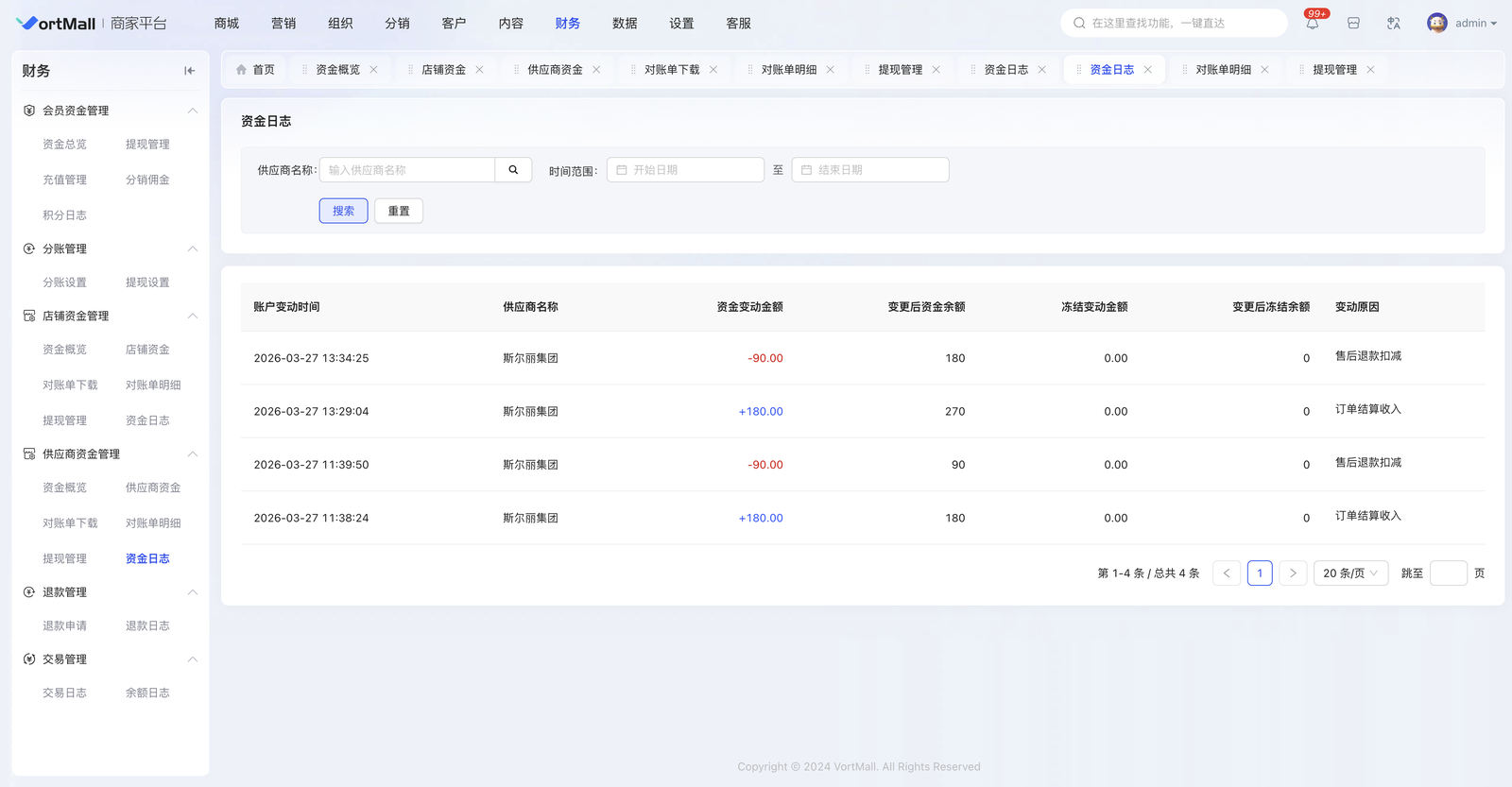
Task: Select 退款申请 in the sidebar
Action: click(x=64, y=626)
